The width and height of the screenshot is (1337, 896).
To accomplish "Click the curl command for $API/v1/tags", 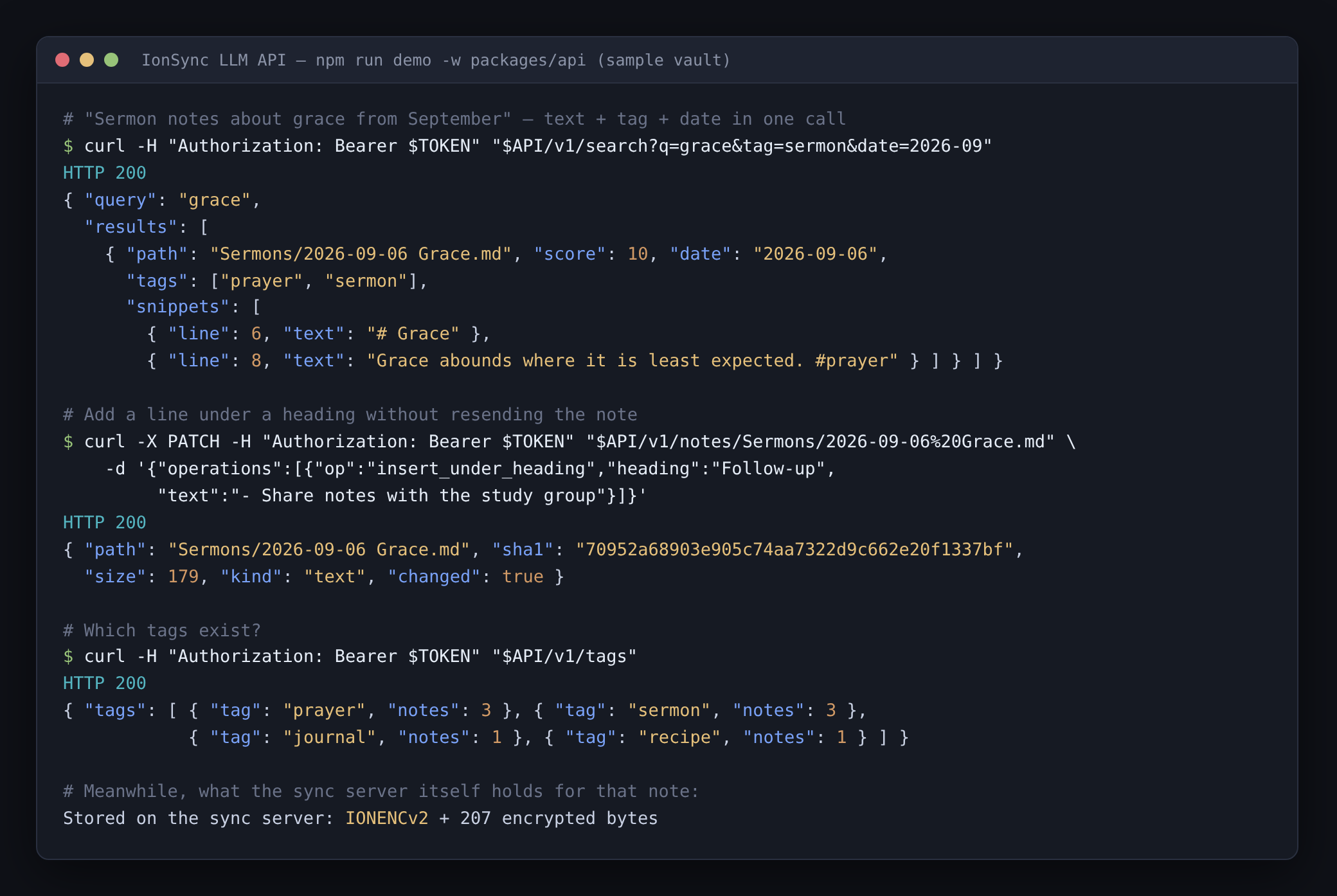I will coord(350,656).
